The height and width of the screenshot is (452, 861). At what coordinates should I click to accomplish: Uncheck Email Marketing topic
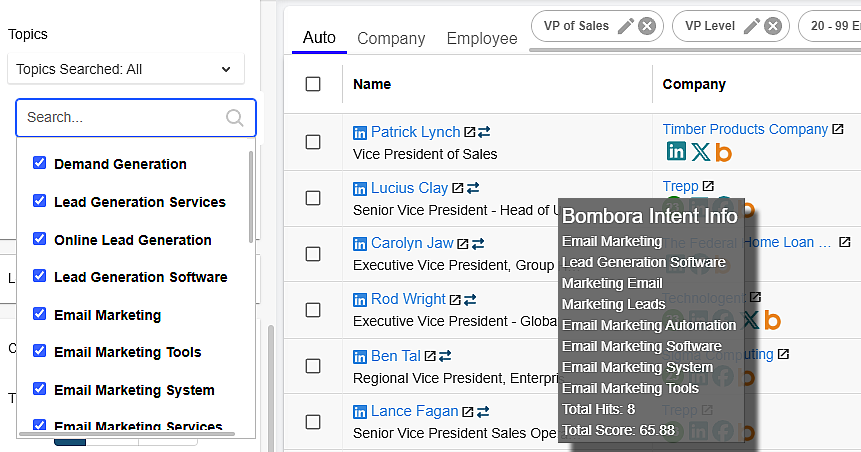(40, 314)
